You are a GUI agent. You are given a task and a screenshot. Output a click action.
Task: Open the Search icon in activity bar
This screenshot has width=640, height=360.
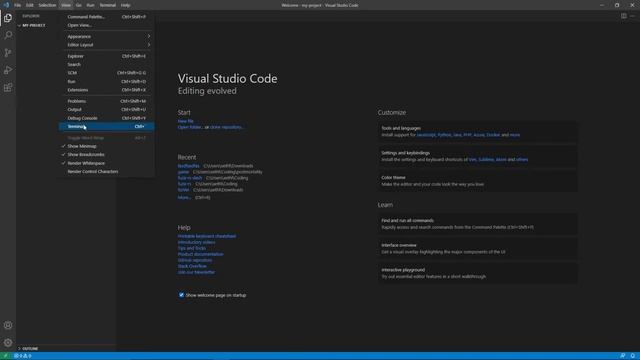coord(8,36)
